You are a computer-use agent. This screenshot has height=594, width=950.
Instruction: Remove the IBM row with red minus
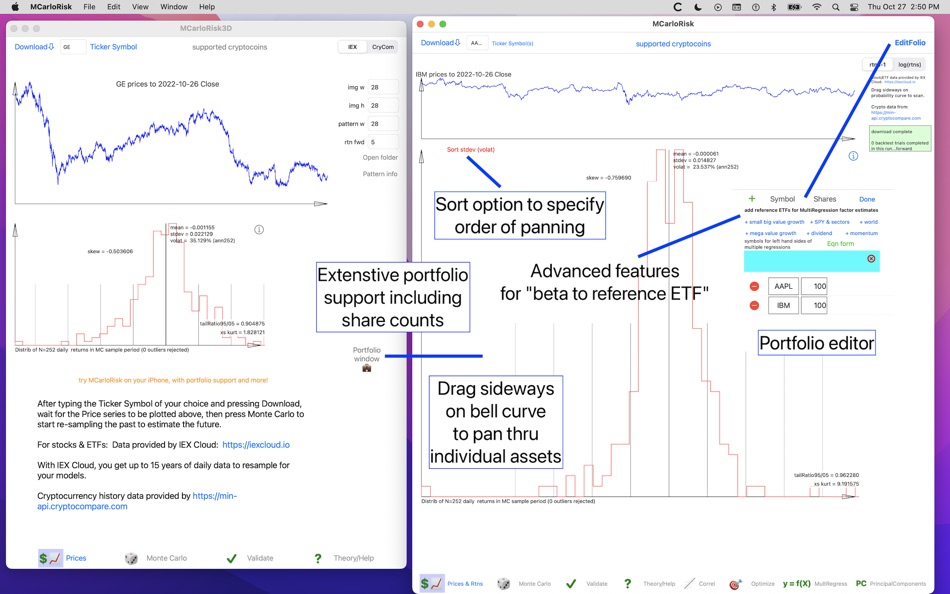coord(754,305)
